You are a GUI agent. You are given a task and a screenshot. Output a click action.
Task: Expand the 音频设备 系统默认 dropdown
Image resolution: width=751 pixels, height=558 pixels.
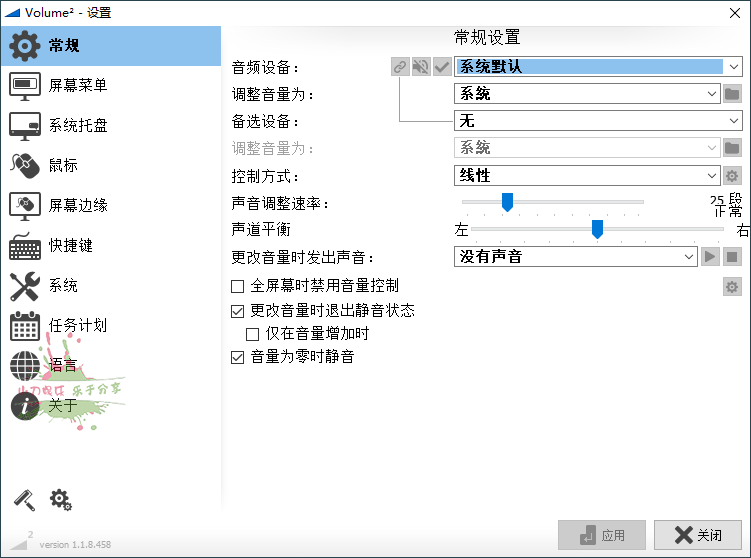[x=733, y=67]
